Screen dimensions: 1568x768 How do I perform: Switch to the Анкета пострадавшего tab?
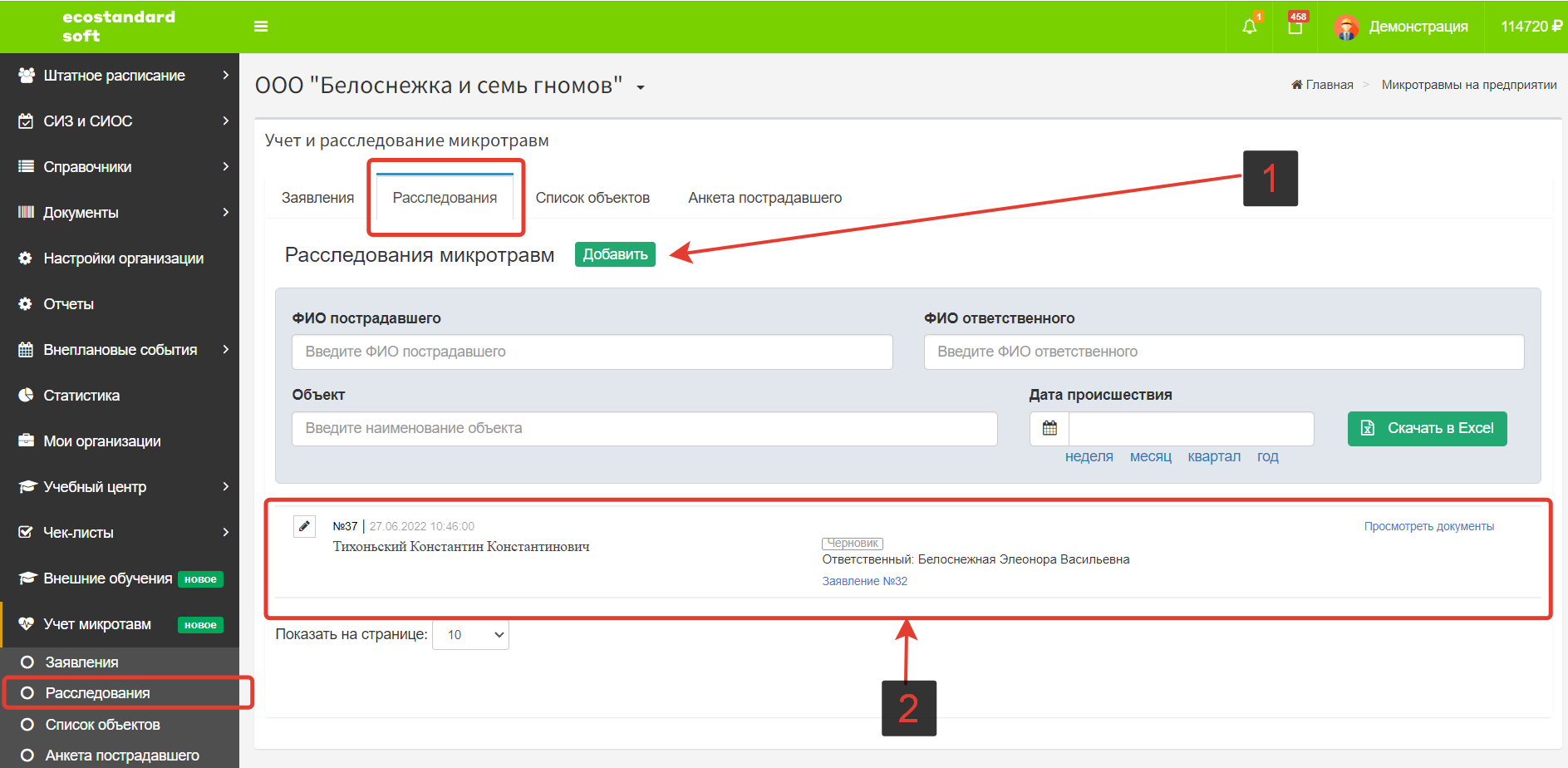[764, 198]
